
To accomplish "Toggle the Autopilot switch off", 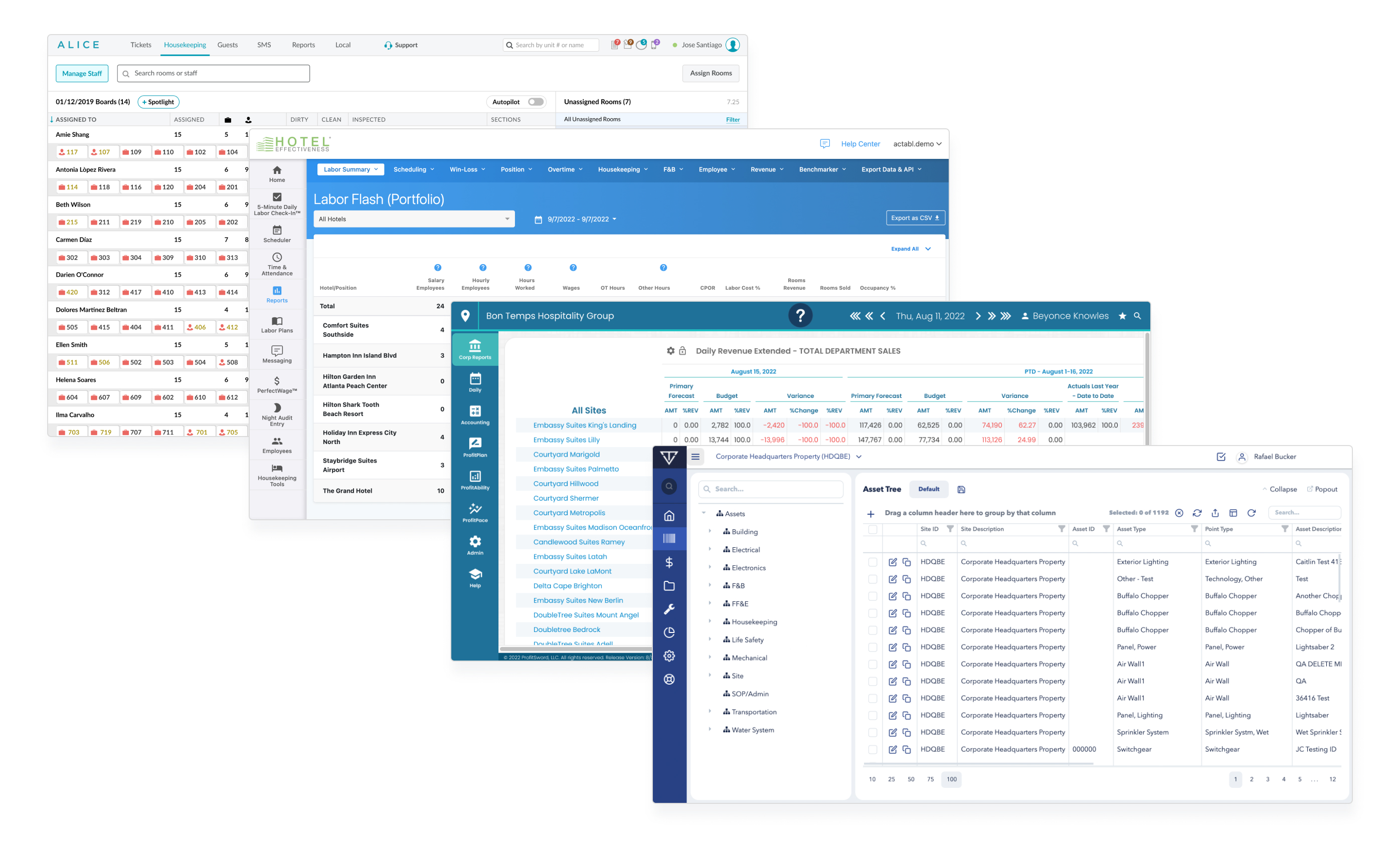I will click(x=534, y=102).
